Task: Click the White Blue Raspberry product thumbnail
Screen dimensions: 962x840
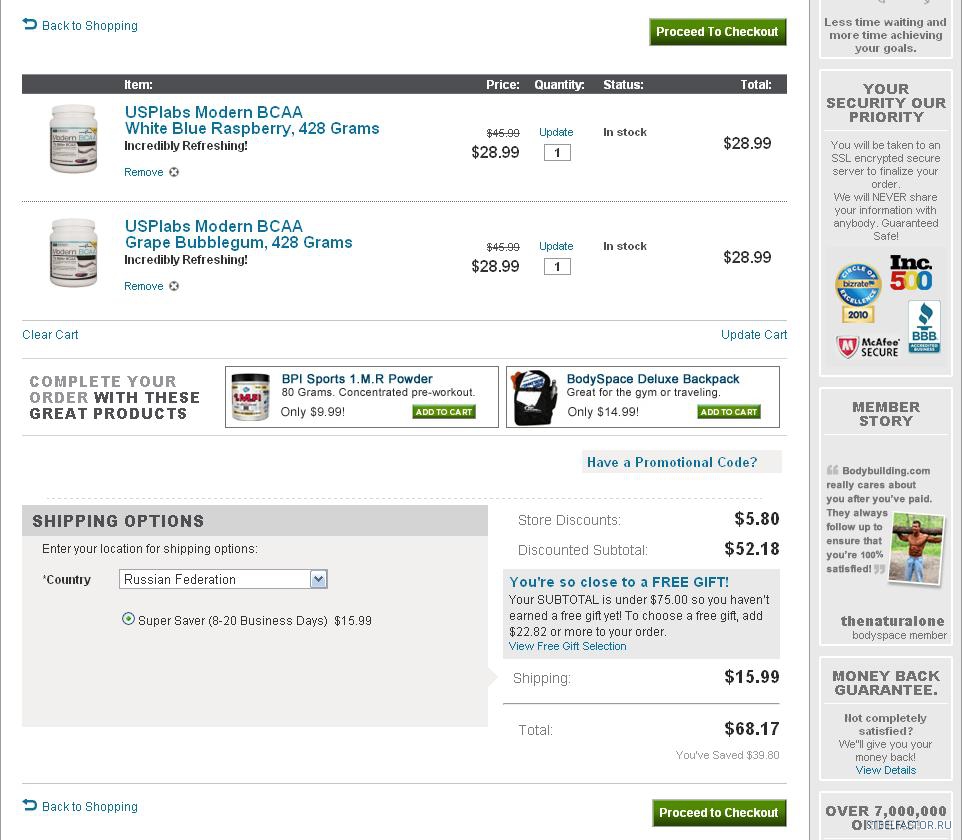Action: pos(73,139)
